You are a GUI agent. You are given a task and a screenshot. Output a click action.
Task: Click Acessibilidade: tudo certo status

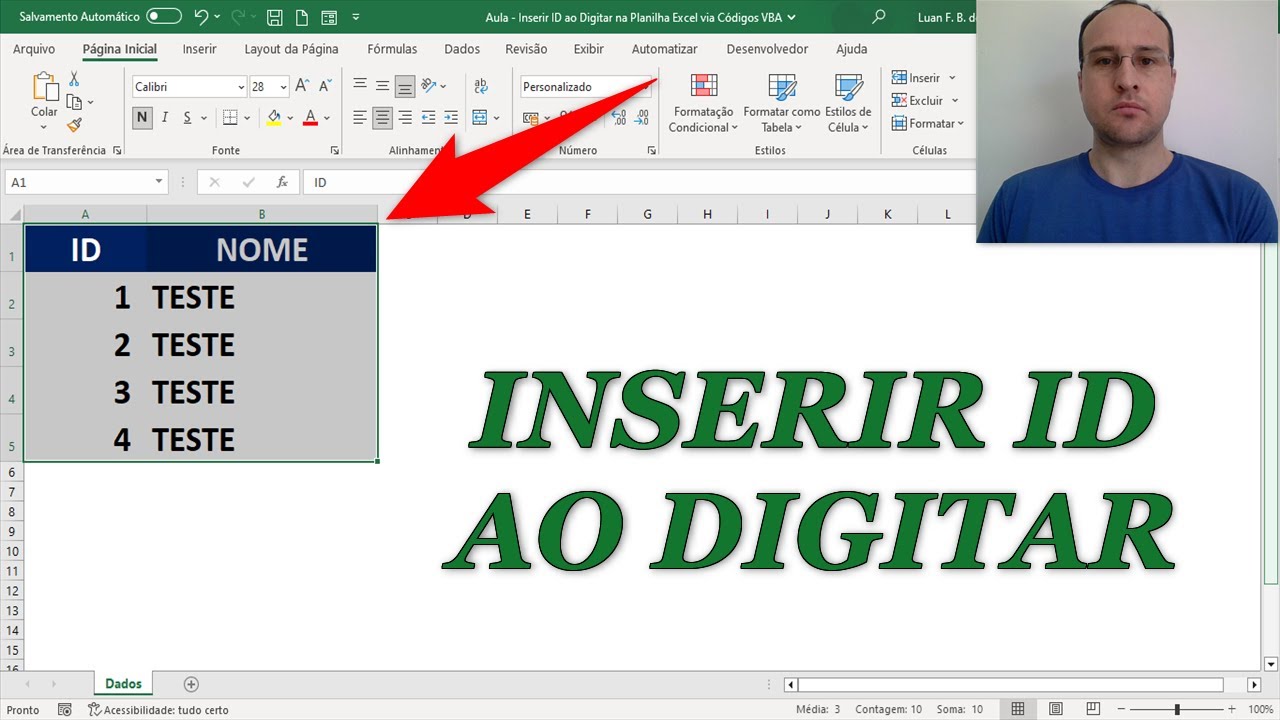pos(158,710)
